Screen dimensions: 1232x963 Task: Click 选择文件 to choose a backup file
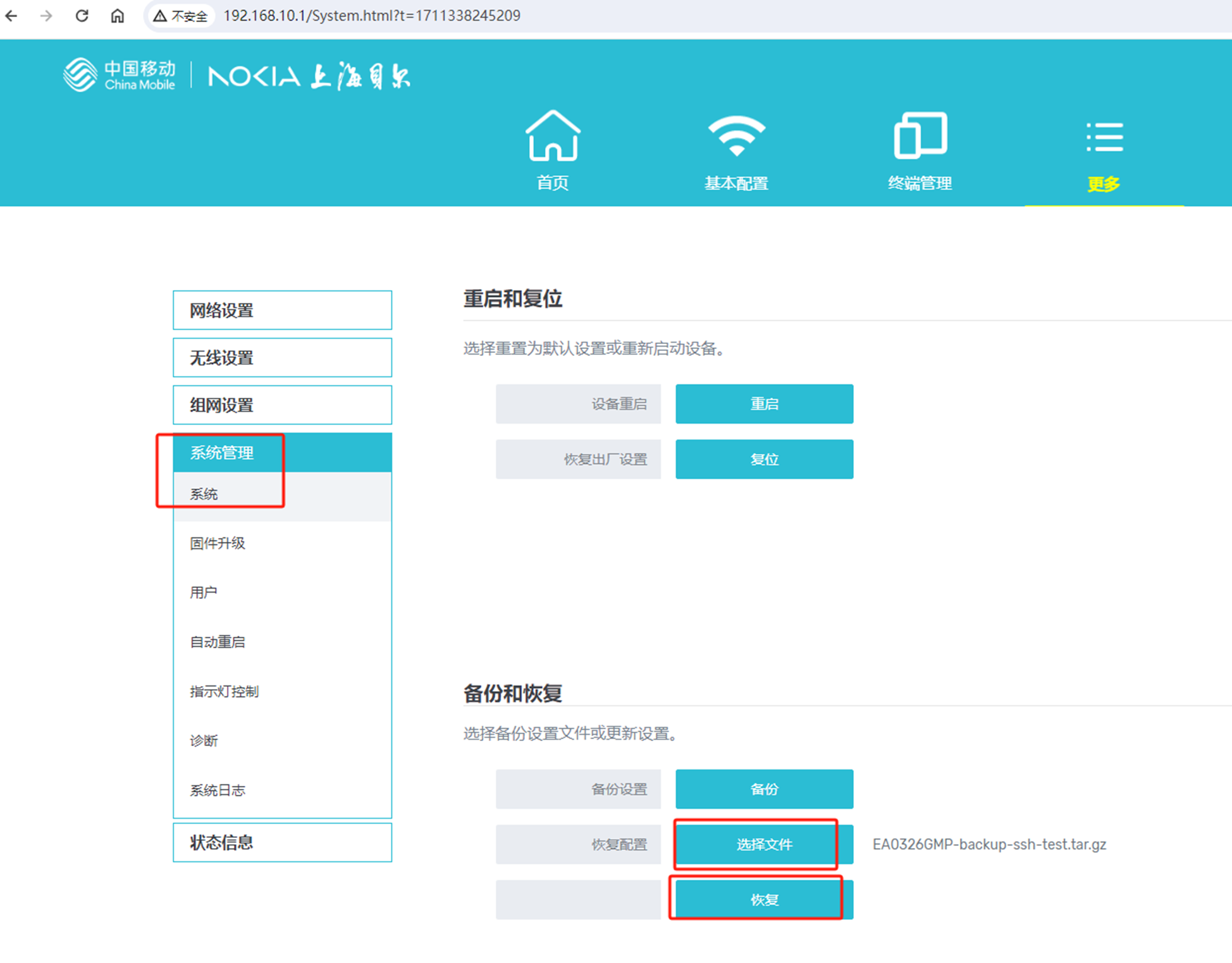pyautogui.click(x=763, y=843)
